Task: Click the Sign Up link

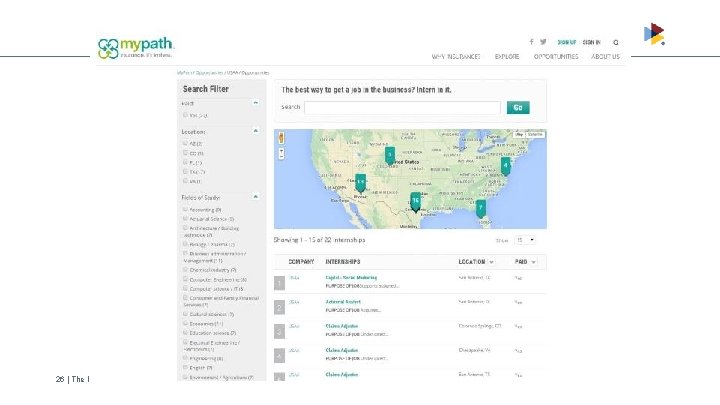Action: pos(567,42)
